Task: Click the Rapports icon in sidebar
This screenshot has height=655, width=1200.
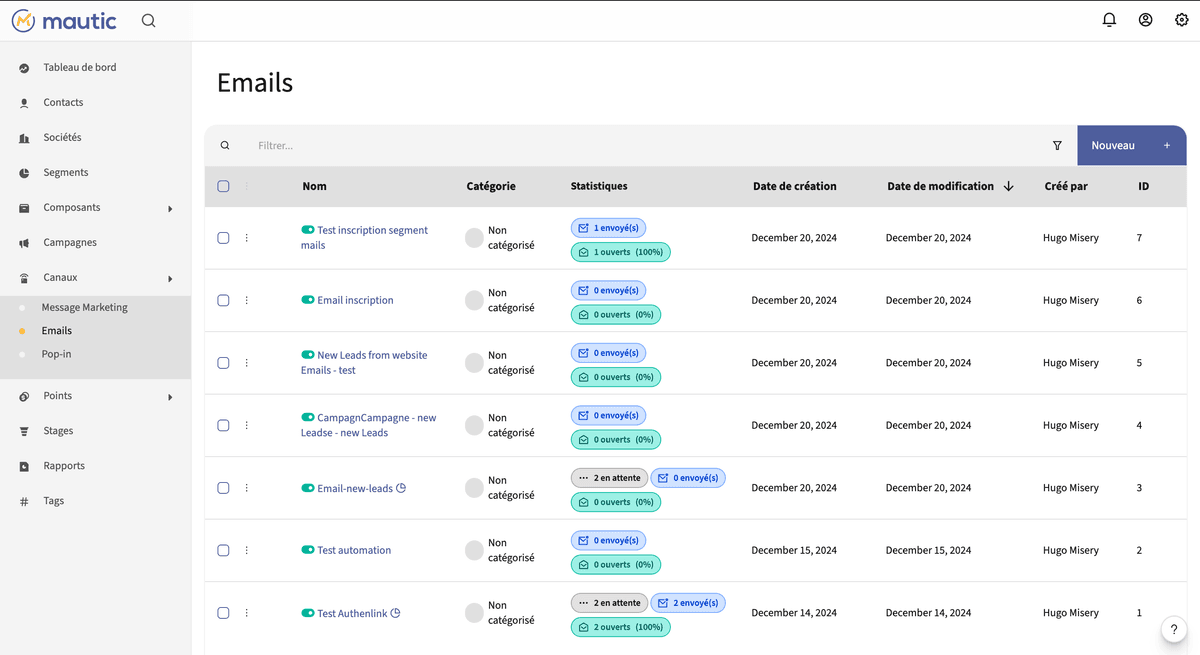Action: point(24,466)
